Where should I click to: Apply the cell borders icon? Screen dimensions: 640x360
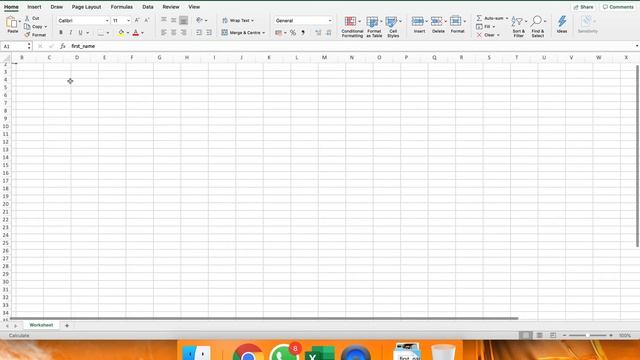coord(101,33)
